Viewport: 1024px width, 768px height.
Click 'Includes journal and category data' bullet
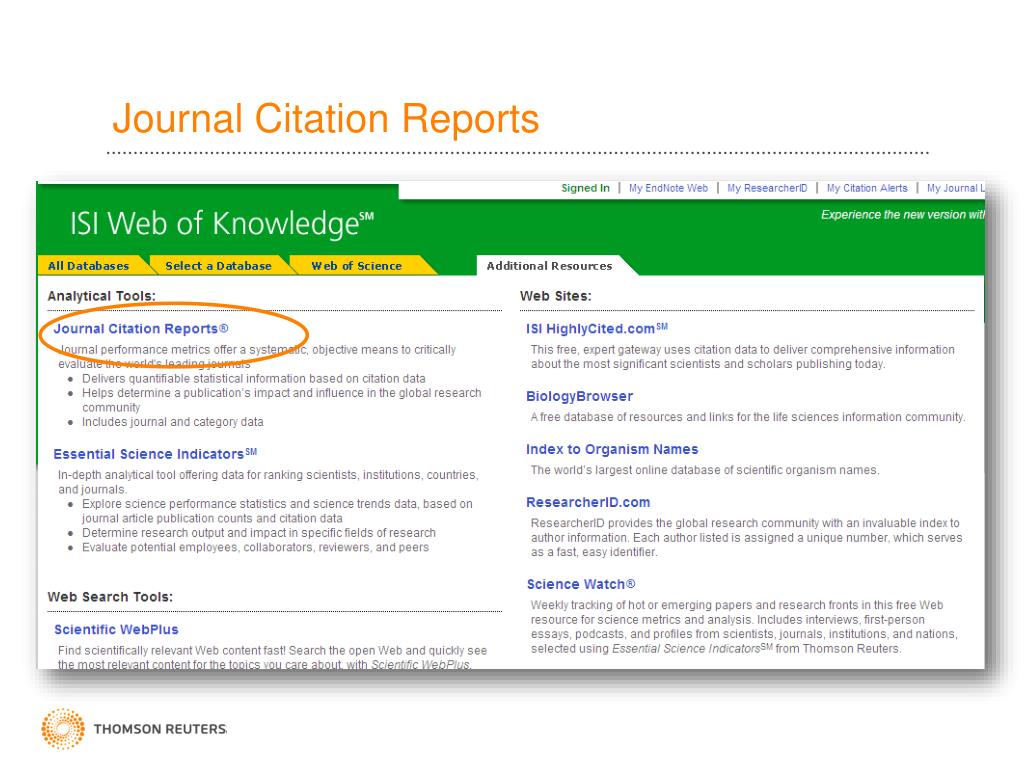(x=172, y=422)
